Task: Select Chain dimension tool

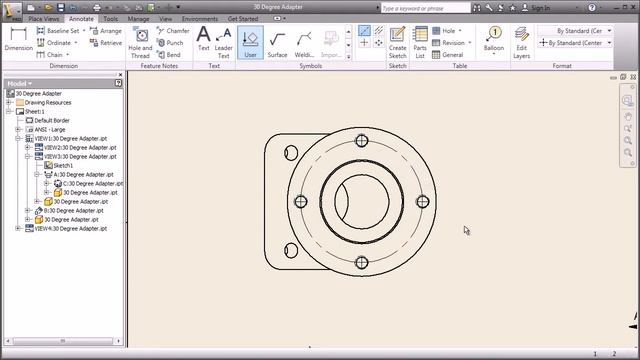Action: tap(49, 54)
